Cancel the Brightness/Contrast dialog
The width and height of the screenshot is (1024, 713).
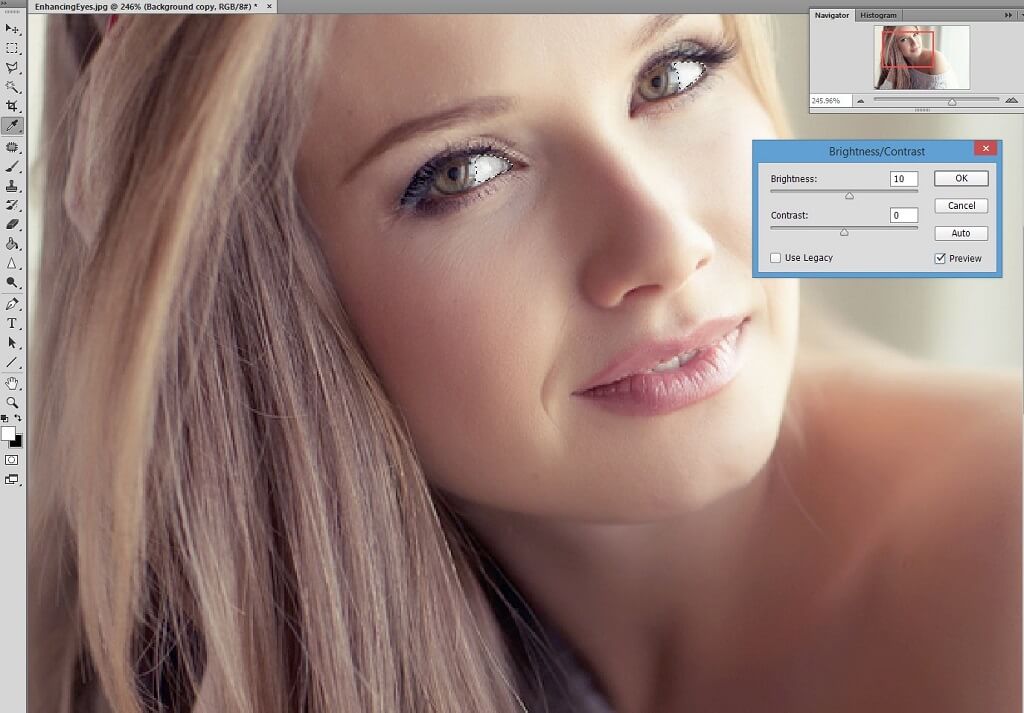pyautogui.click(x=961, y=206)
